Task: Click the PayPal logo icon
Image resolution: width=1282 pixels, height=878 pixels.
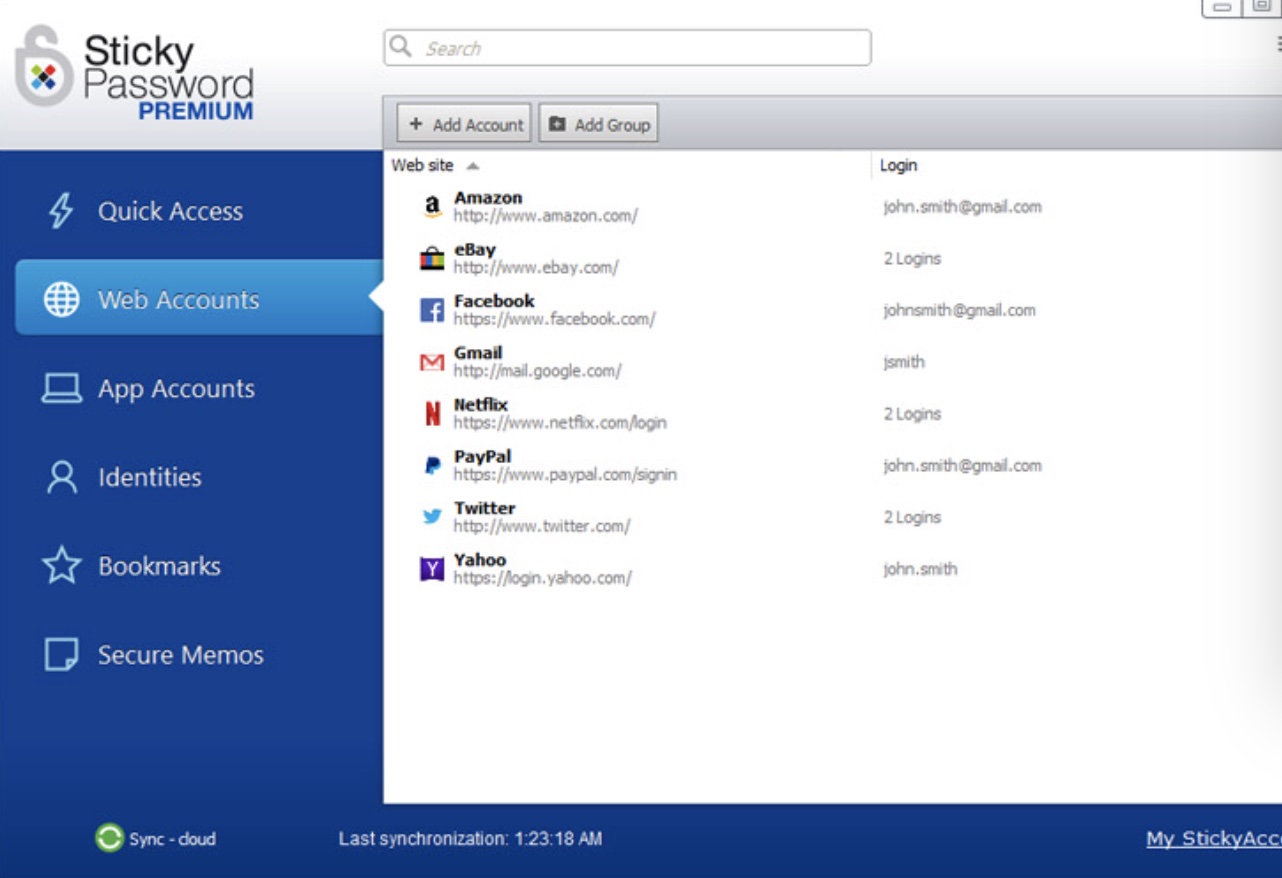Action: (x=432, y=466)
